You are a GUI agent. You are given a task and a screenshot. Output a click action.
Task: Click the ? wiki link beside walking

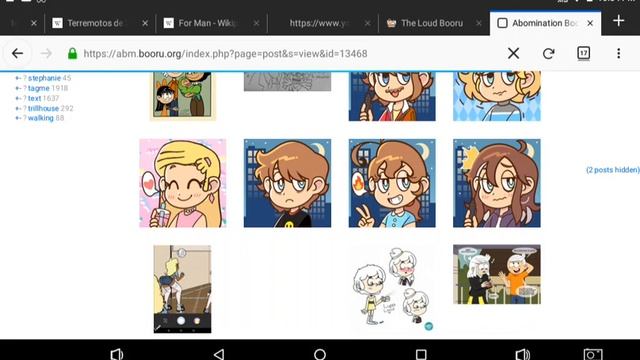click(x=24, y=118)
